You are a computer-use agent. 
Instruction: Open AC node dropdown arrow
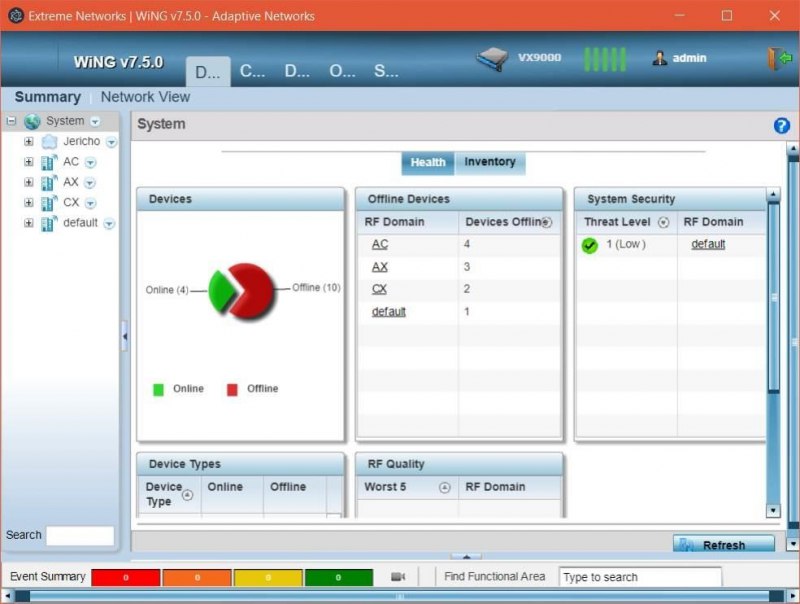pos(90,163)
